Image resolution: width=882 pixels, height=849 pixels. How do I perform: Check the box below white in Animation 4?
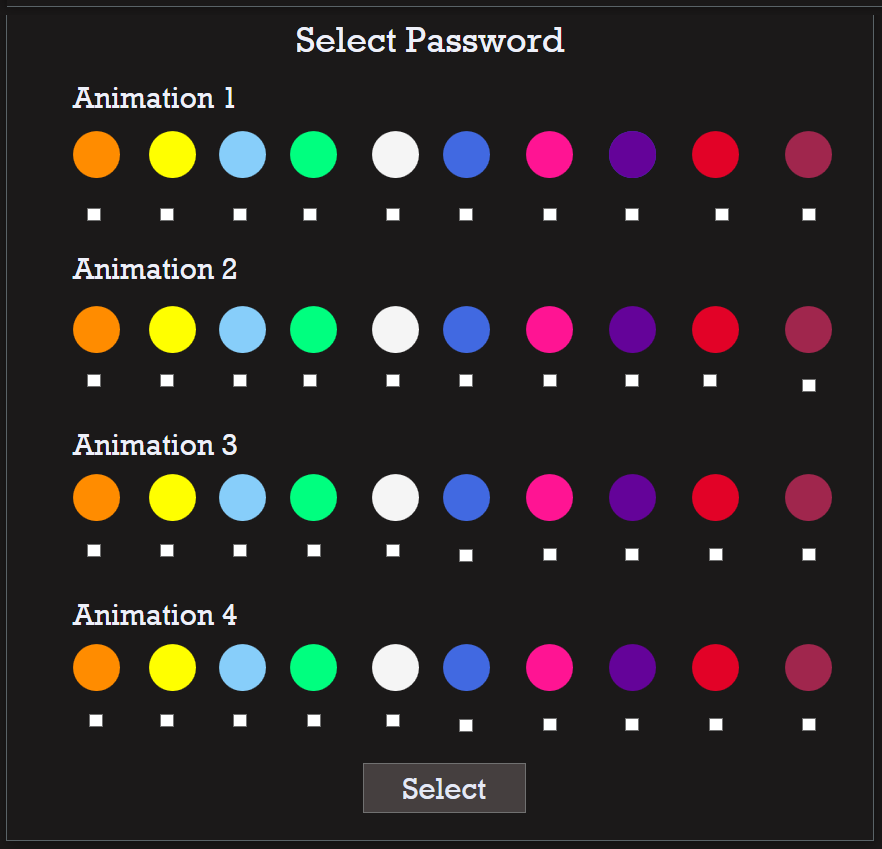click(393, 720)
